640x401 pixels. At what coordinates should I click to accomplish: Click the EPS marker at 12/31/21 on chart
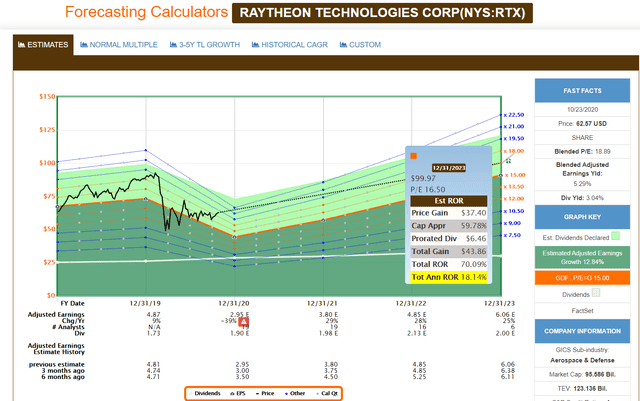click(323, 220)
